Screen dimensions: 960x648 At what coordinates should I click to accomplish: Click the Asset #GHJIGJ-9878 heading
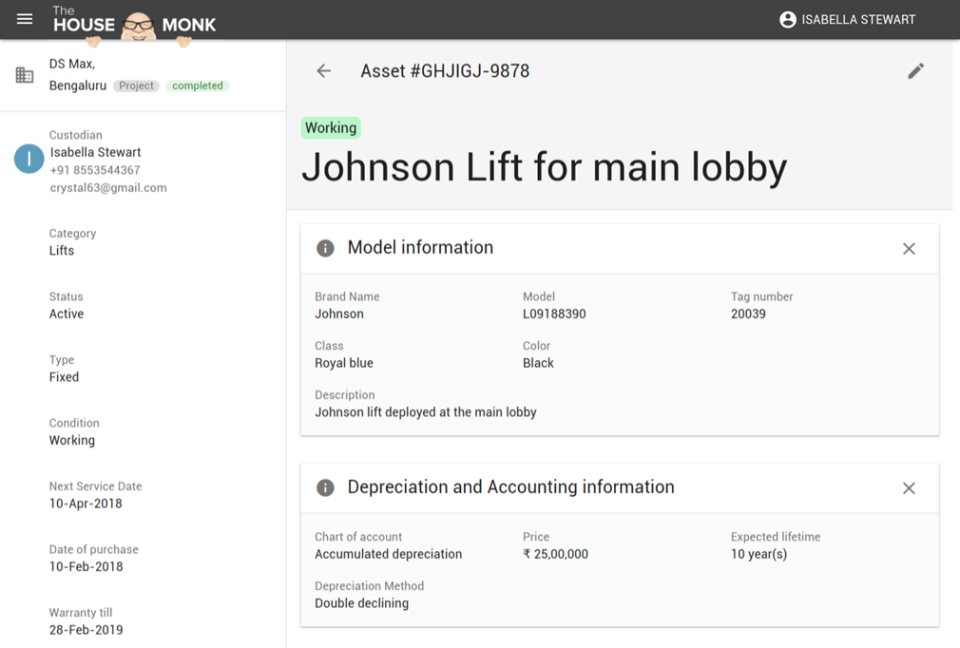pyautogui.click(x=445, y=71)
